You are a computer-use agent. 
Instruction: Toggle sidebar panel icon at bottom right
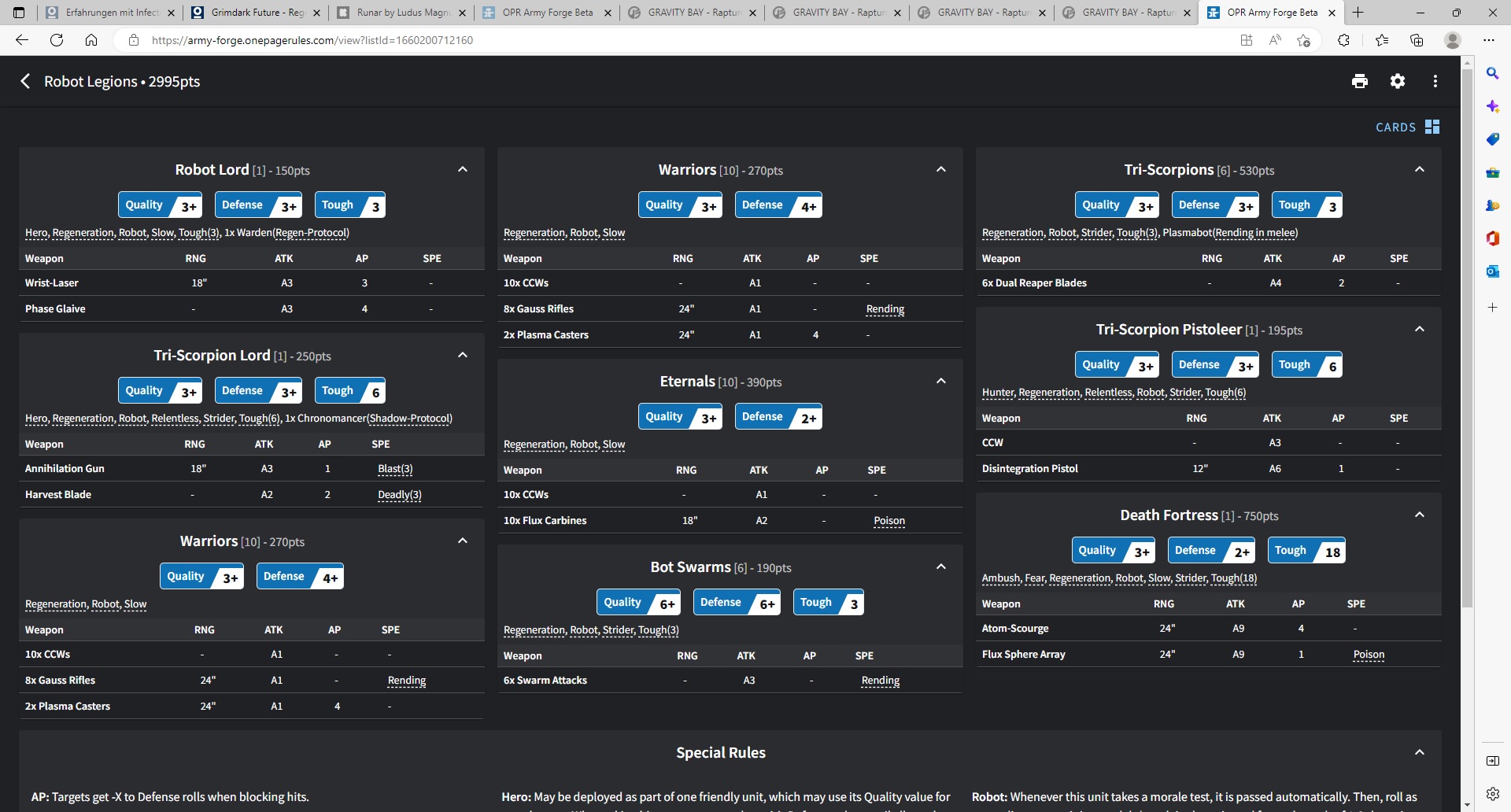tap(1492, 761)
